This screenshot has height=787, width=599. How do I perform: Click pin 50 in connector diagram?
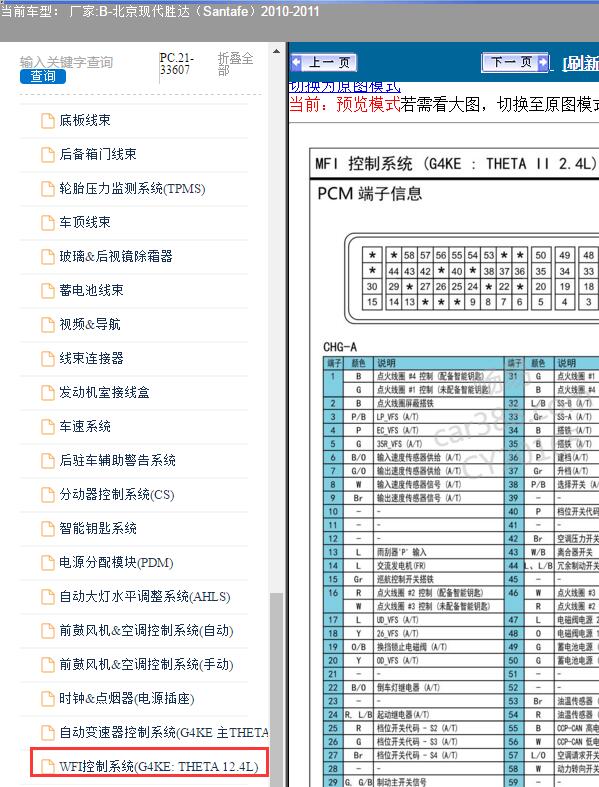pyautogui.click(x=540, y=255)
